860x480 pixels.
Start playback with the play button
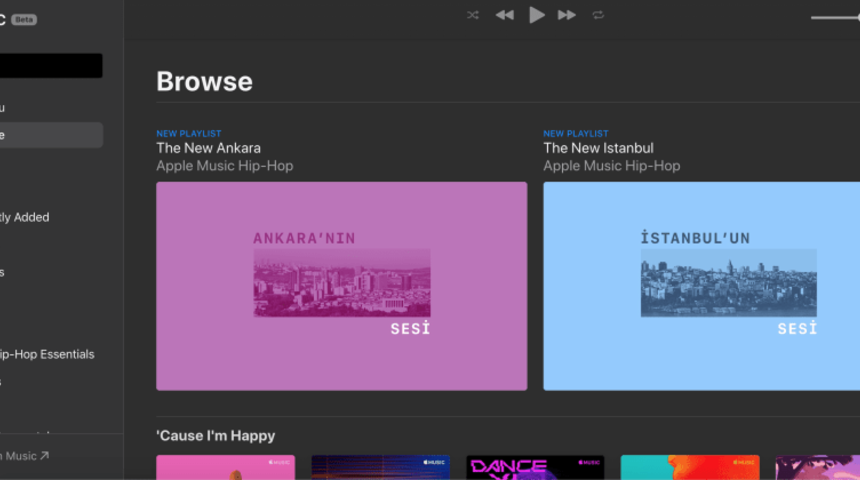pos(536,15)
